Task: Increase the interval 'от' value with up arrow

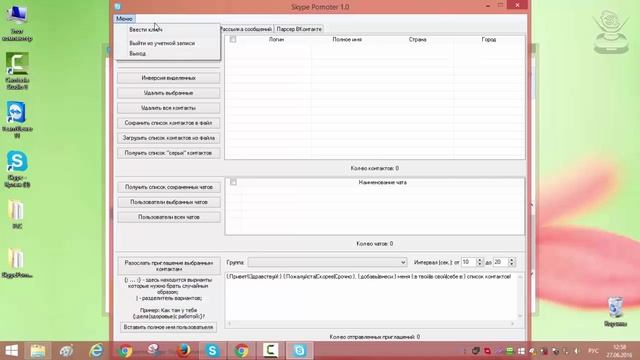Action: (480, 260)
